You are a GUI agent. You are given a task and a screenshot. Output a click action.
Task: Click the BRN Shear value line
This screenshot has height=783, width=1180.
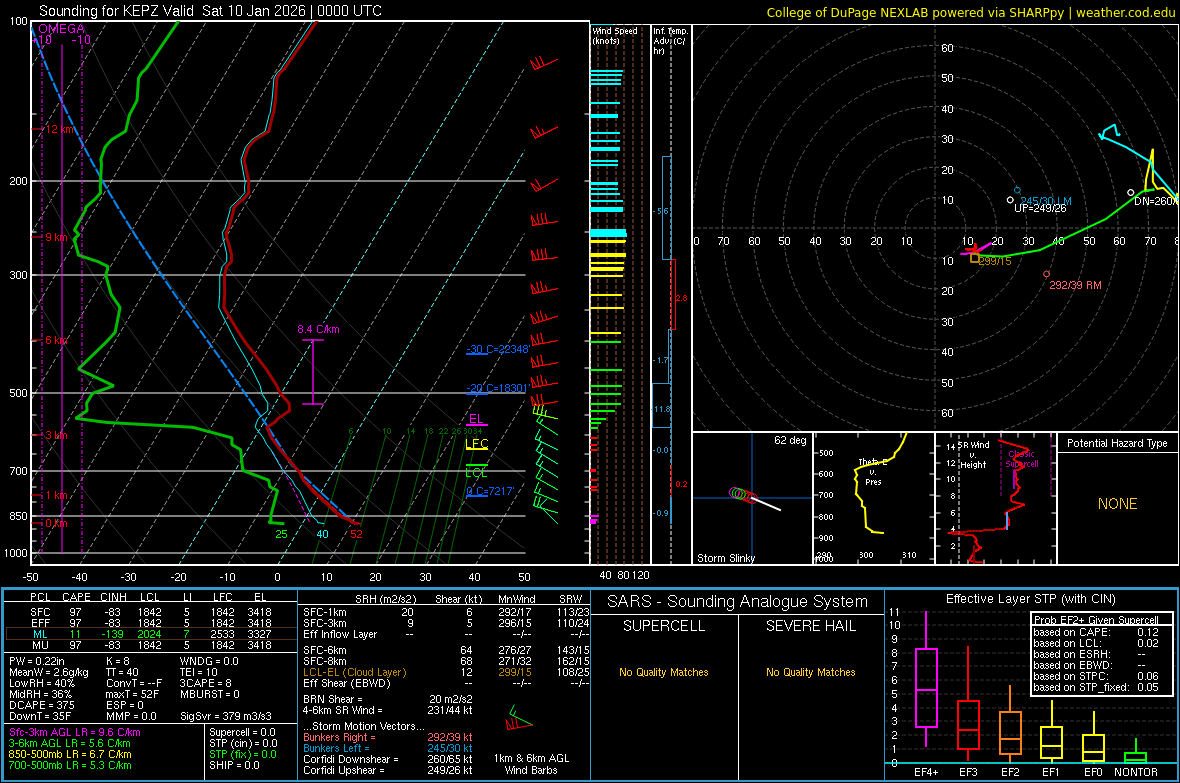click(388, 699)
